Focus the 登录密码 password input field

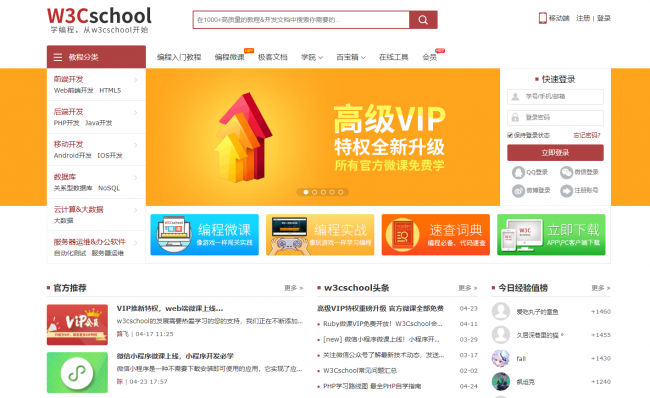pos(555,118)
